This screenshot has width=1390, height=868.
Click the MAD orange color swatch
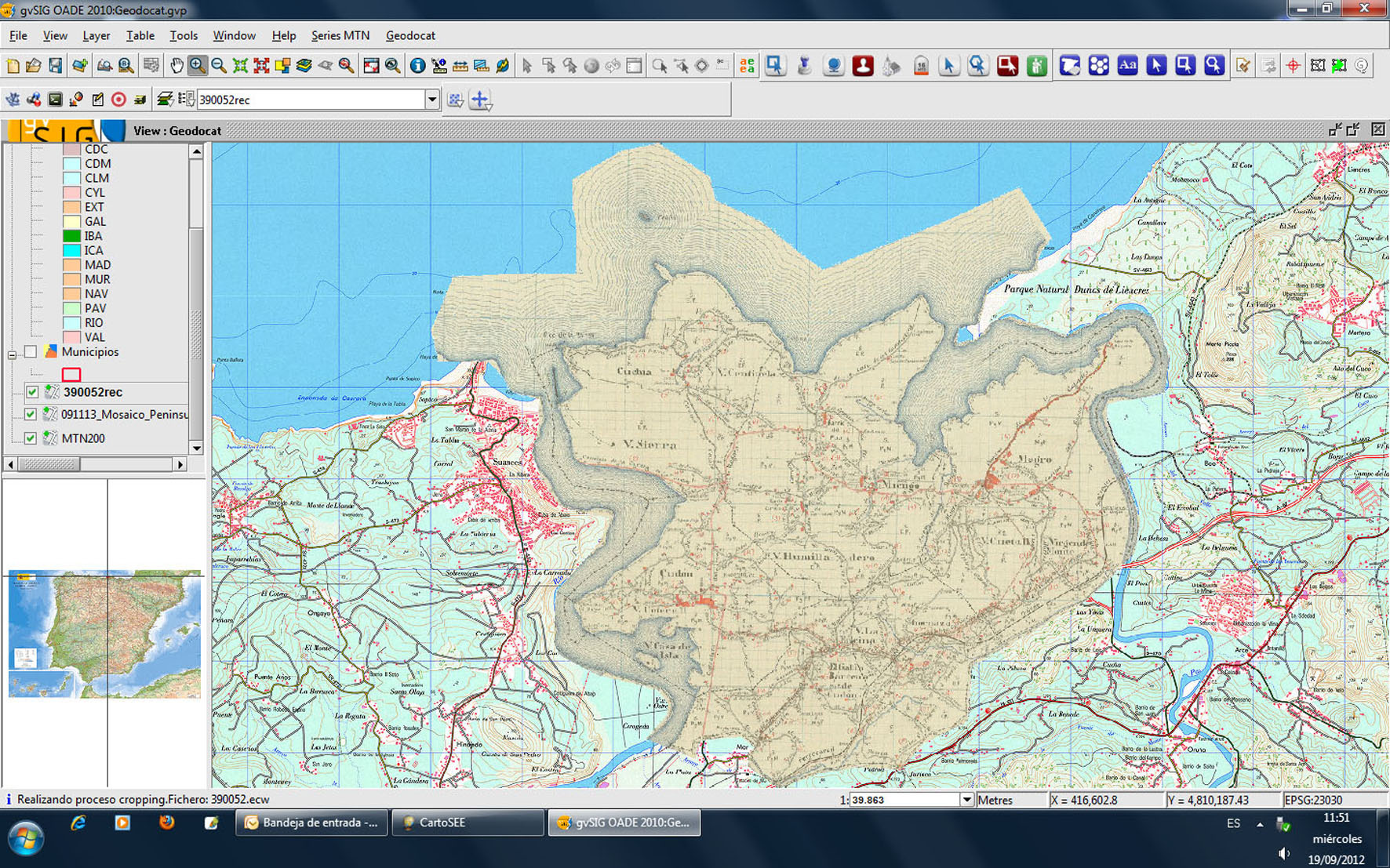tap(71, 265)
